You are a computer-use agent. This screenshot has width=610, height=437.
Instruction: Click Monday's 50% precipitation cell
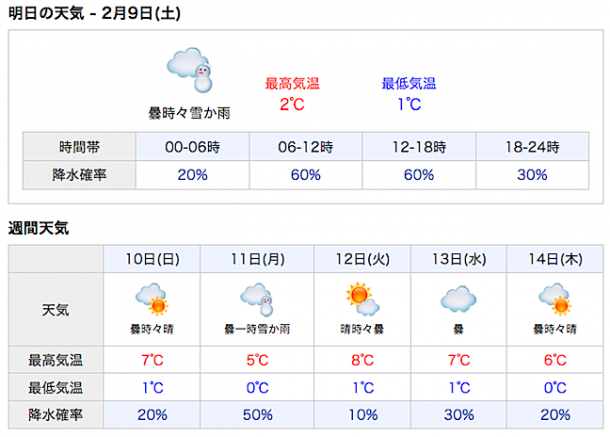(258, 416)
